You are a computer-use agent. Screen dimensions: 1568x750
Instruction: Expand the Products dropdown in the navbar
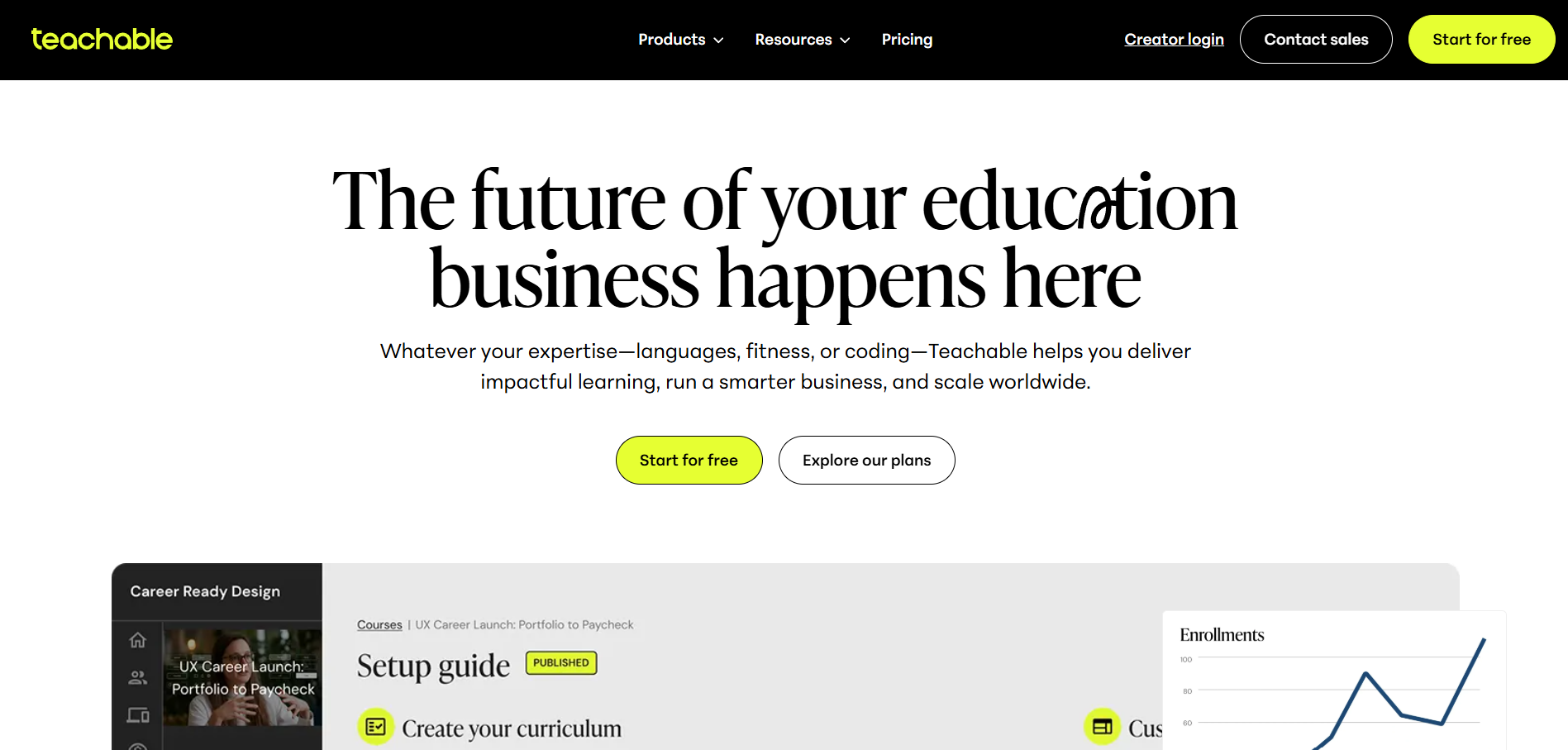[x=671, y=39]
